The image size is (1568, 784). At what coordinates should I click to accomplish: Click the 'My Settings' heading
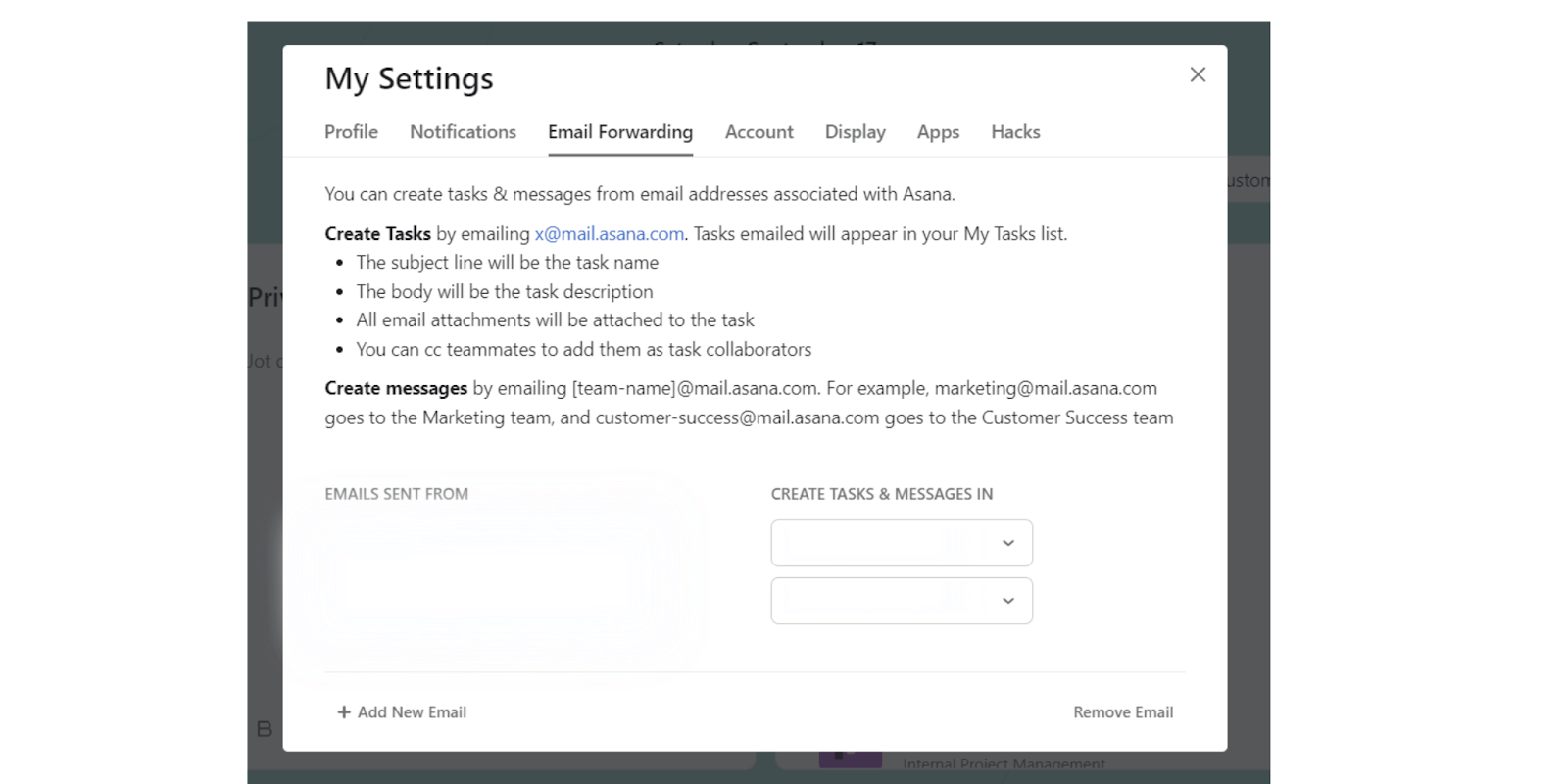(409, 79)
